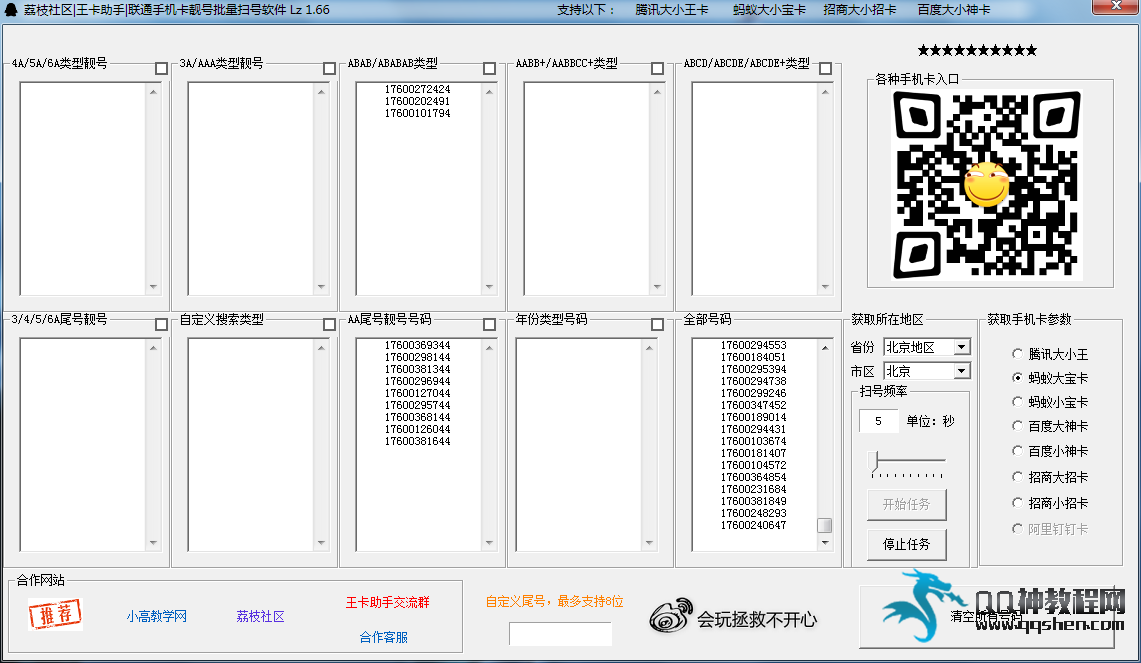Click the 蚂蚁大小宝卡 label in title bar

[769, 9]
